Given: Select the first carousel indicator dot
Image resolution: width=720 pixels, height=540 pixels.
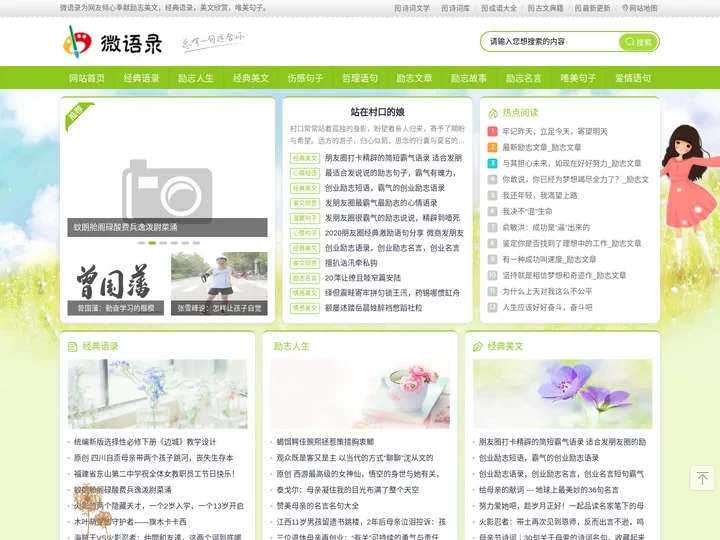Looking at the screenshot, I should tap(141, 243).
